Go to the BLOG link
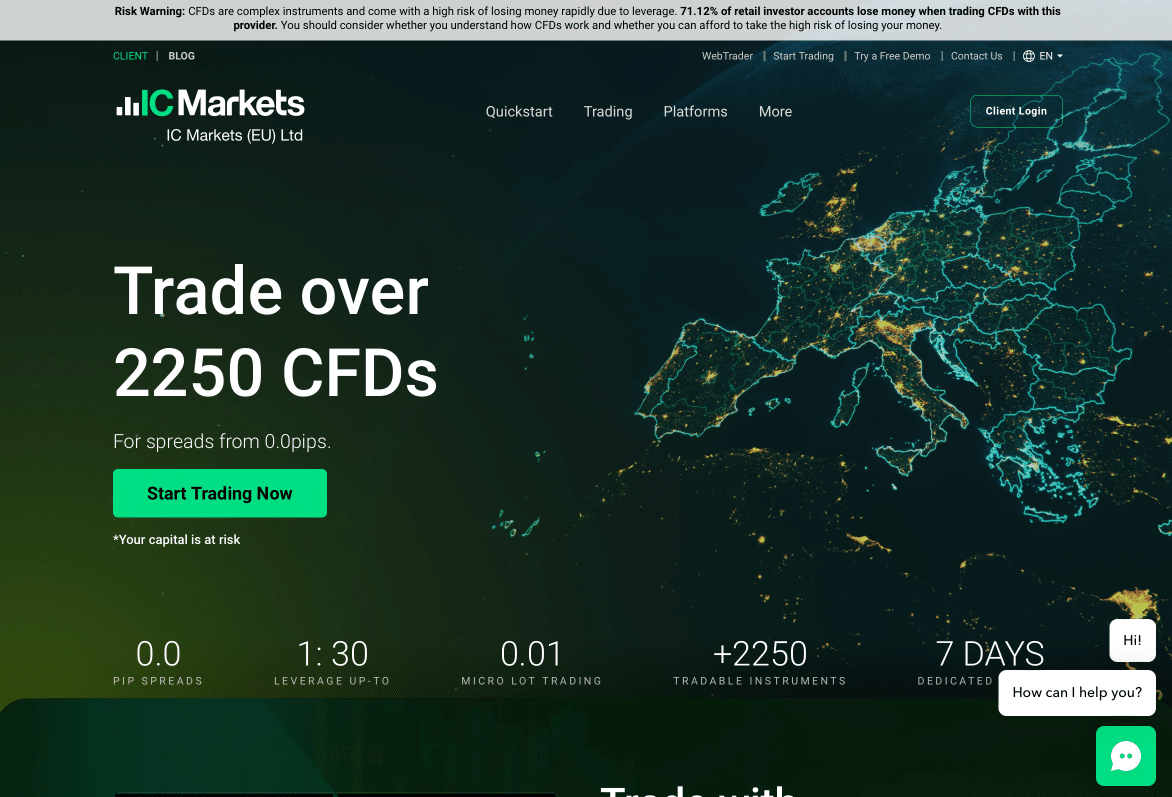The image size is (1172, 797). point(182,56)
